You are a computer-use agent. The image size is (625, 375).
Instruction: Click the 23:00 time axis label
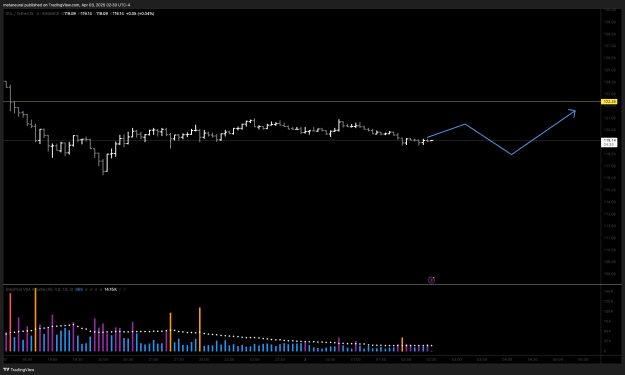coord(254,359)
